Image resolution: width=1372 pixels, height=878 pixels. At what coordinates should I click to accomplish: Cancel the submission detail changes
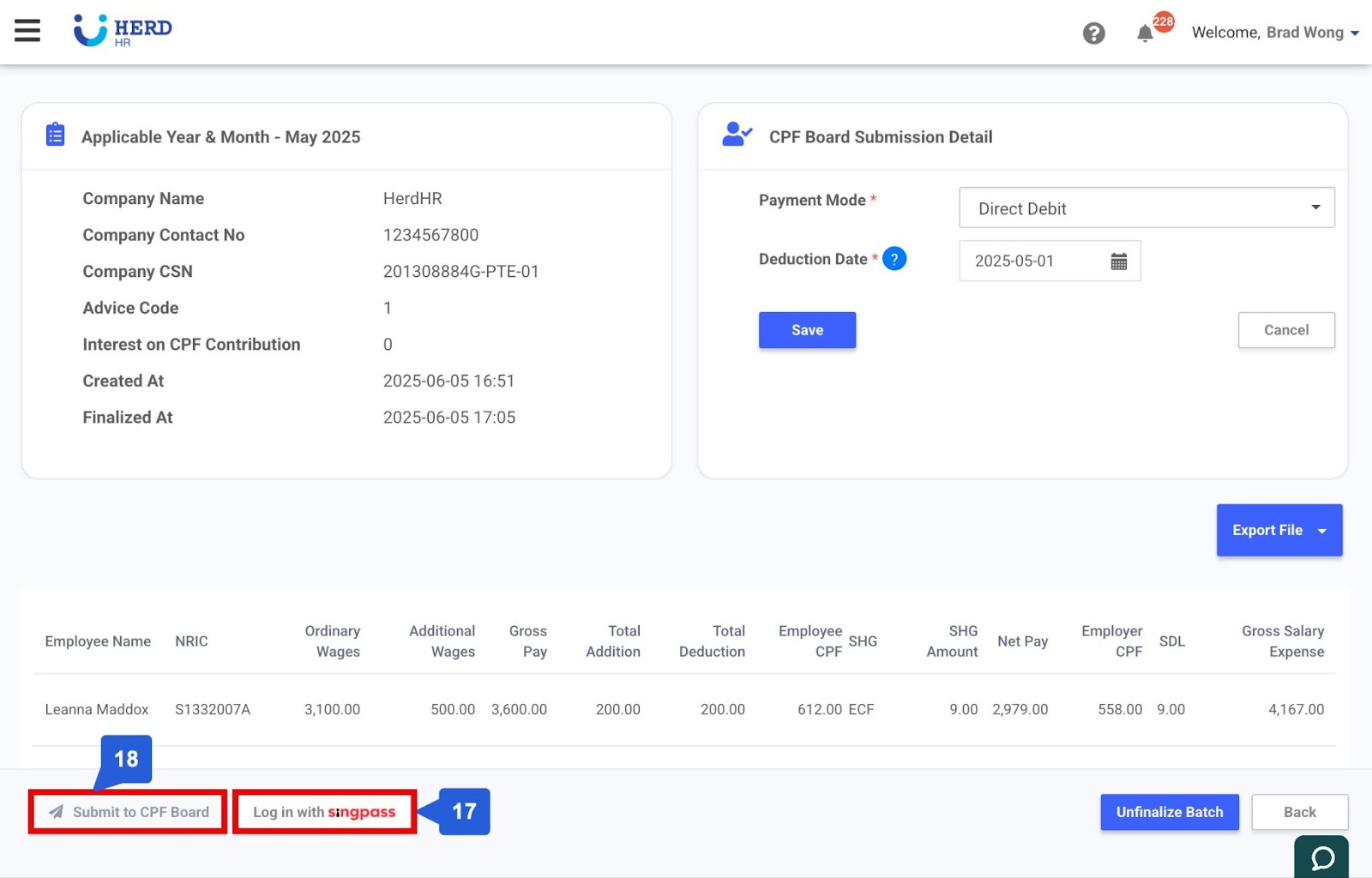(x=1285, y=329)
